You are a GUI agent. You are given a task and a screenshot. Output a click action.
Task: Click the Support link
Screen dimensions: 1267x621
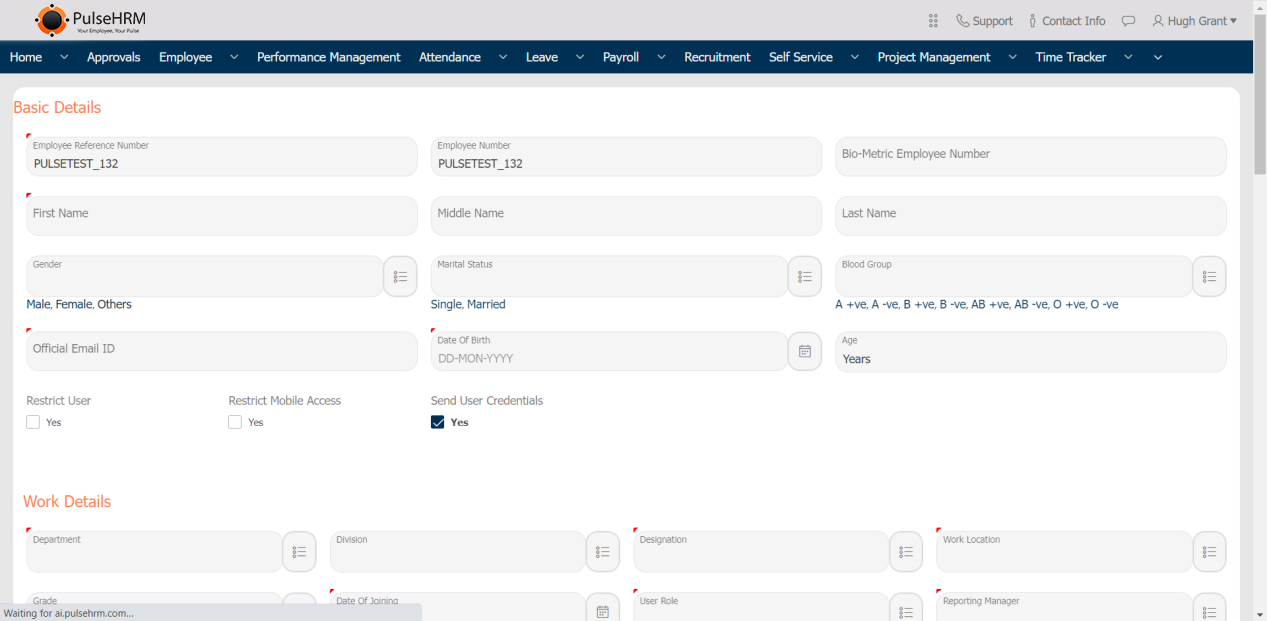984,21
